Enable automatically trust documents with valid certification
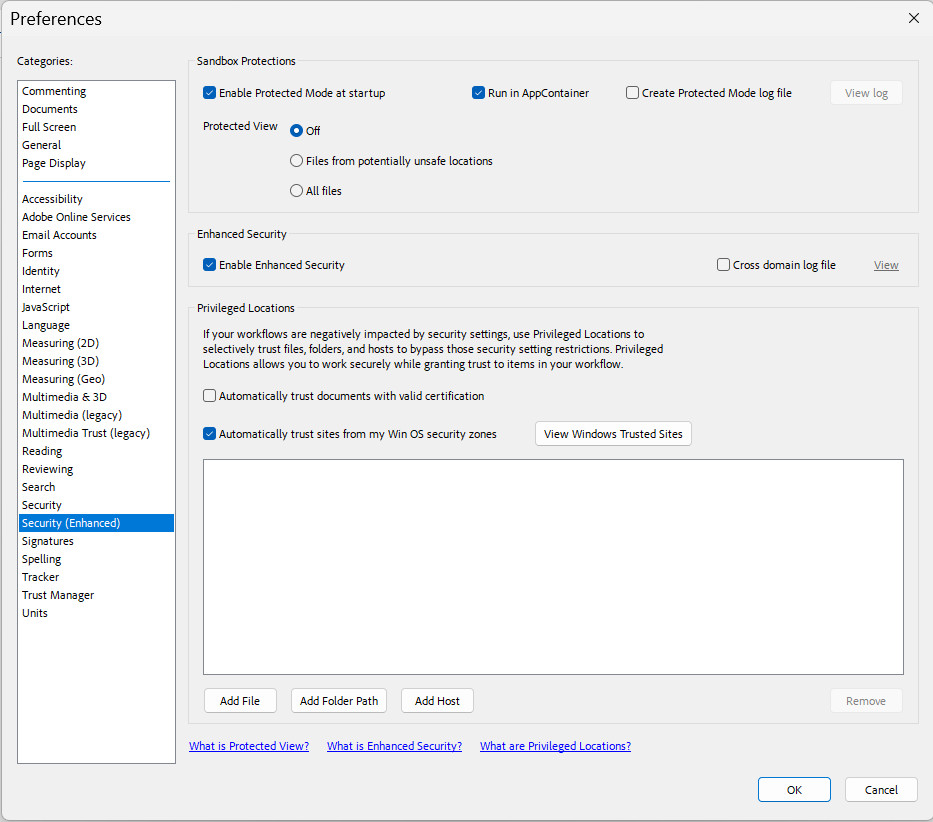The height and width of the screenshot is (822, 933). click(210, 396)
